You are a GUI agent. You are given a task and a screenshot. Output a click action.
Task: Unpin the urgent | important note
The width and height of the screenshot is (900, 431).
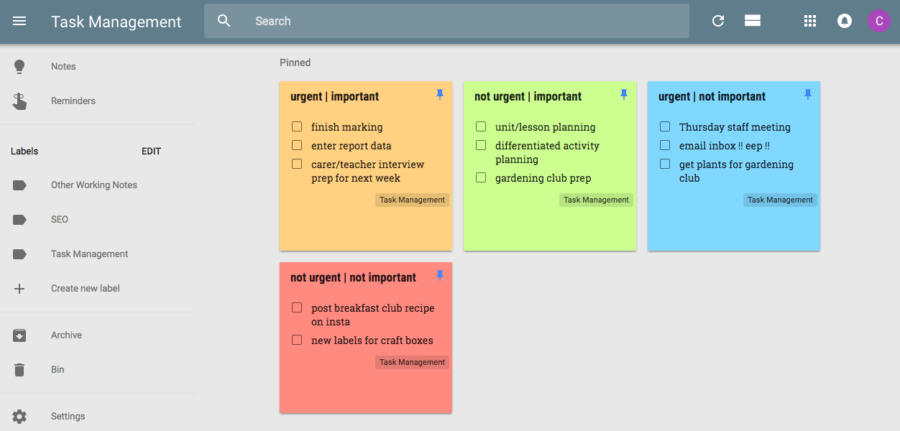(440, 95)
